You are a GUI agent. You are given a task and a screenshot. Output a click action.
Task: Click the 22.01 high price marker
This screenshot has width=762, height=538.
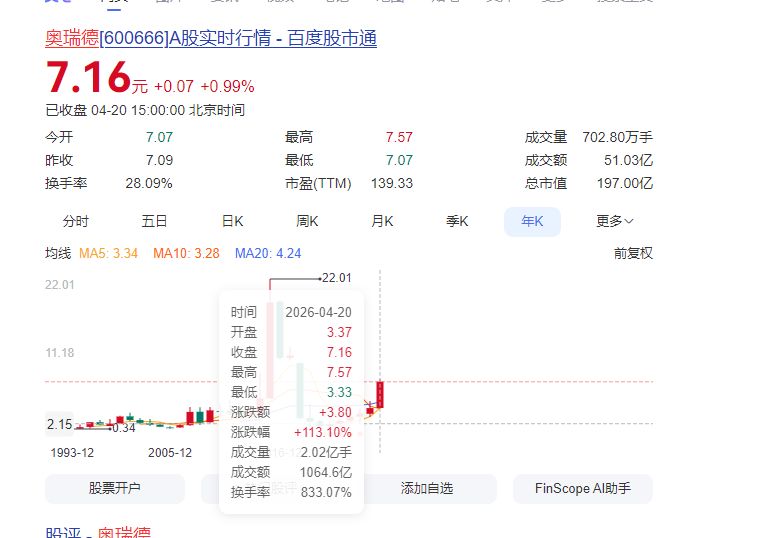click(336, 277)
